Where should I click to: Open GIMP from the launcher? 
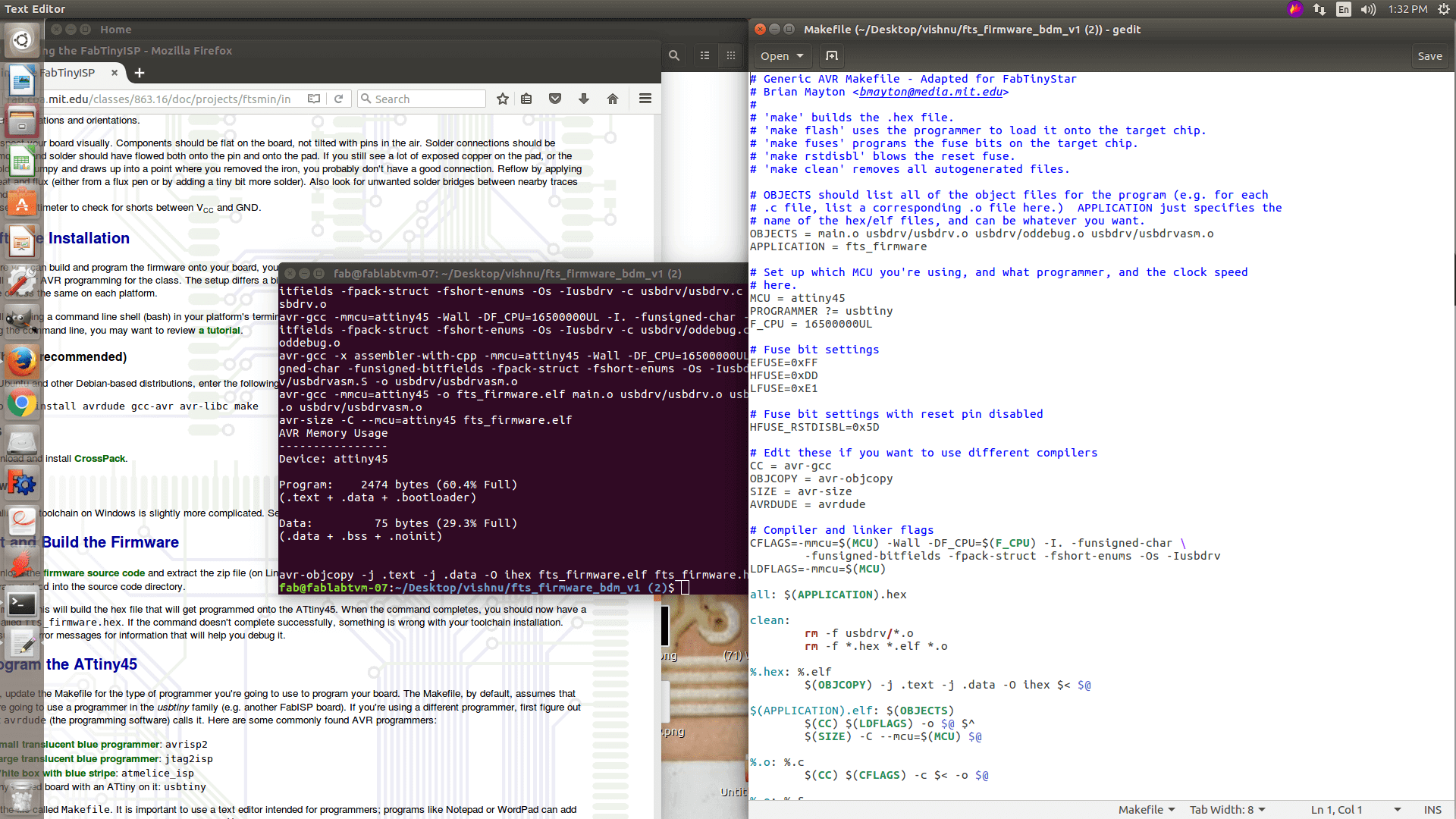[22, 321]
